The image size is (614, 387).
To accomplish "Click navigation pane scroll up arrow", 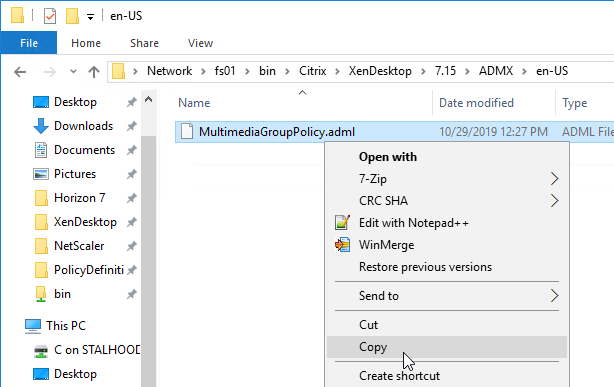I will [x=148, y=99].
